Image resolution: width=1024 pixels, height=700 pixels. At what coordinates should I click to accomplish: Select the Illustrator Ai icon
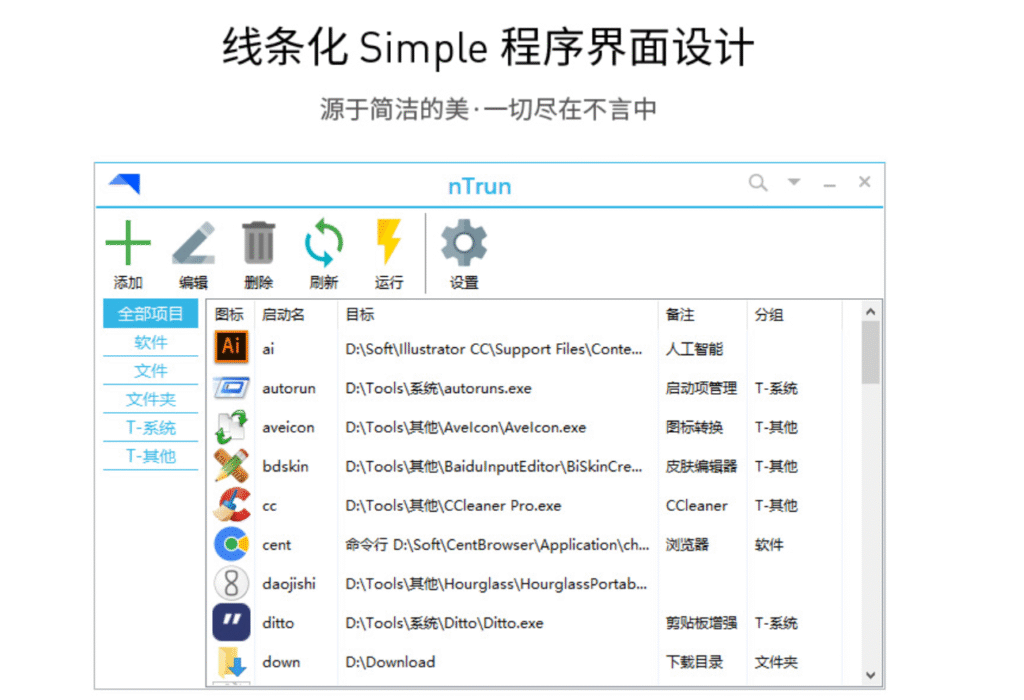tap(231, 347)
